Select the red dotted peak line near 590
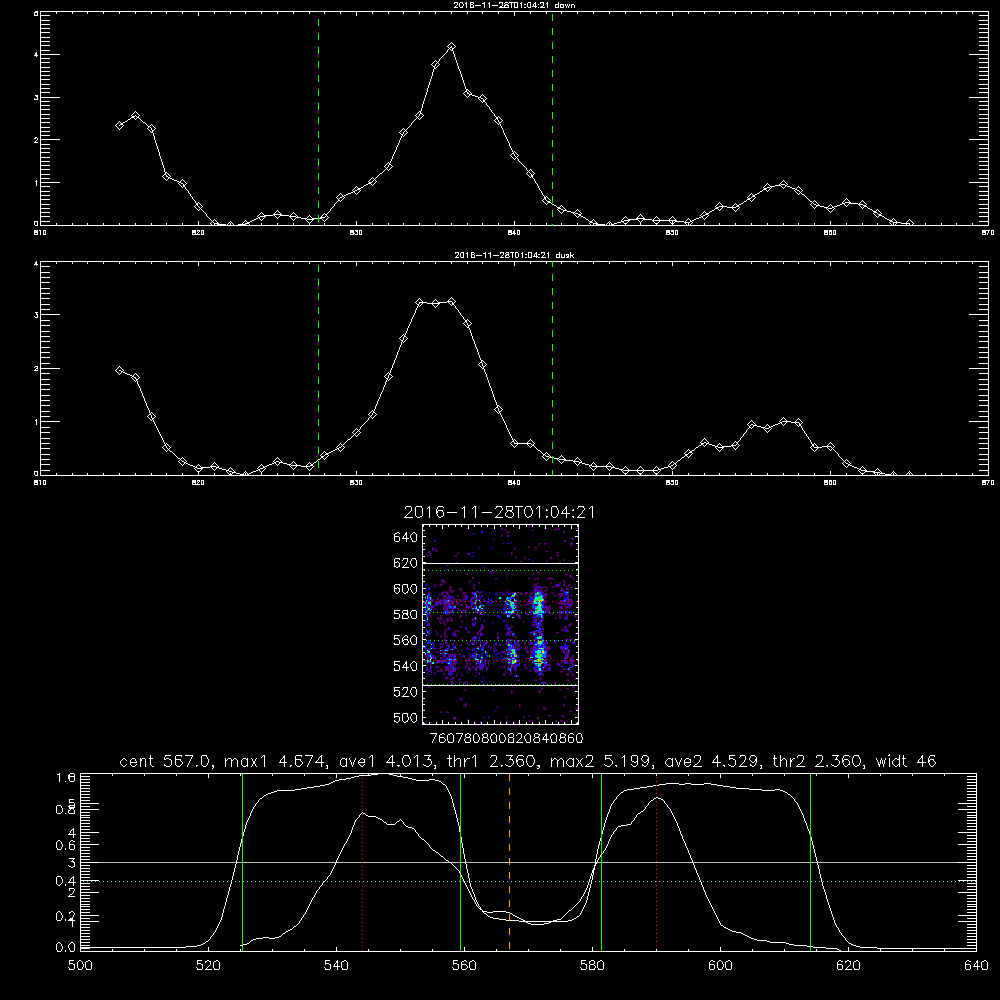Viewport: 1000px width, 1000px height. (656, 861)
